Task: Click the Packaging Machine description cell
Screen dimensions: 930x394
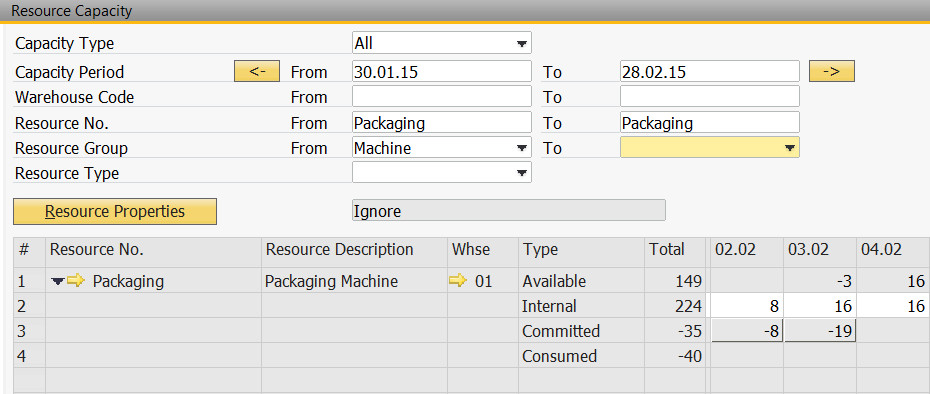Action: (x=354, y=281)
